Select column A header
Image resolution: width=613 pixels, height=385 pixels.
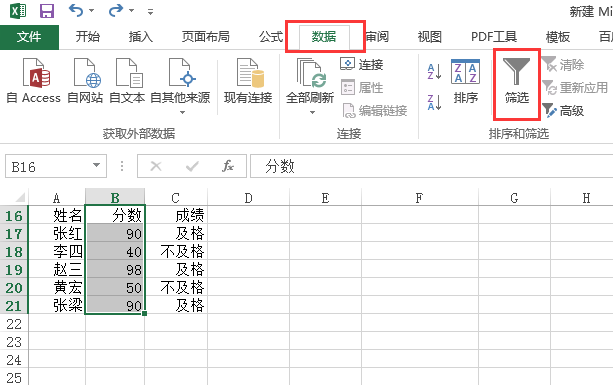pyautogui.click(x=57, y=198)
